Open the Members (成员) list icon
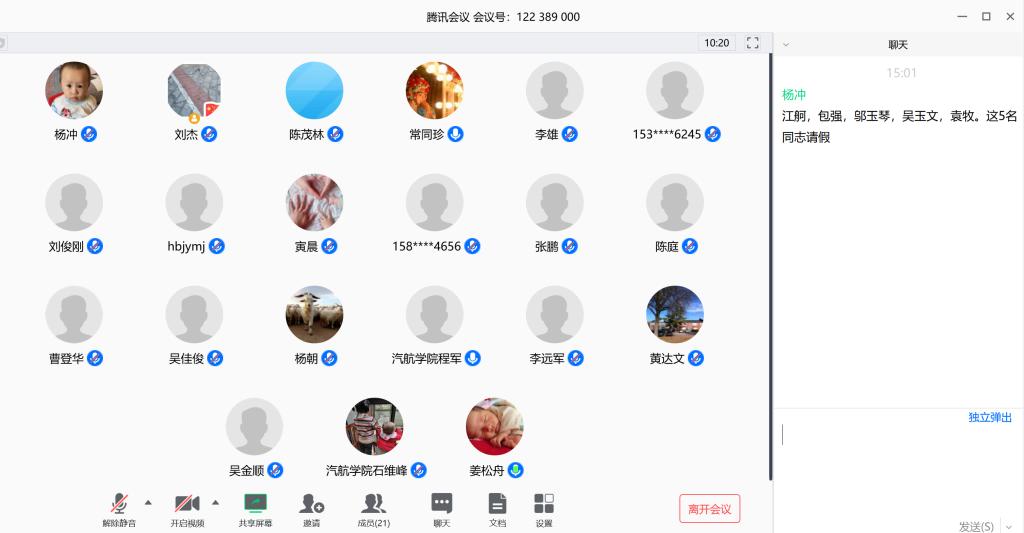Viewport: 1024px width, 533px height. pos(374,504)
